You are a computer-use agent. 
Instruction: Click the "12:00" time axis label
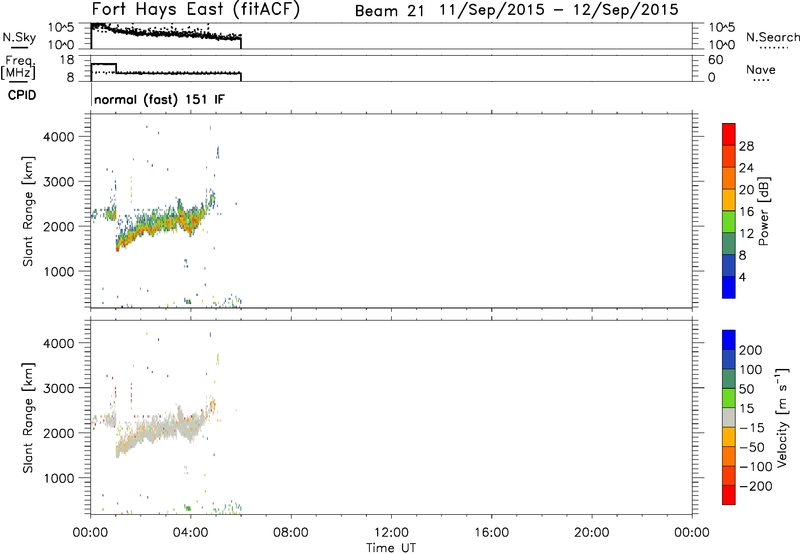pyautogui.click(x=391, y=533)
